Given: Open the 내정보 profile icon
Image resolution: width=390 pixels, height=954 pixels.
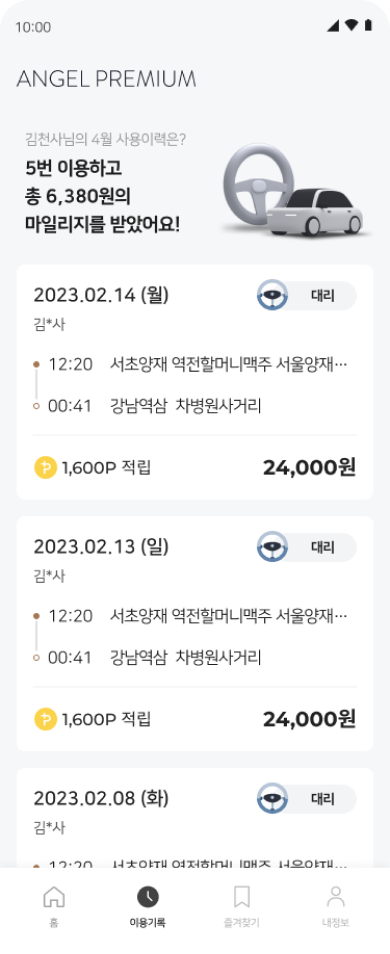Looking at the screenshot, I should click(x=336, y=896).
